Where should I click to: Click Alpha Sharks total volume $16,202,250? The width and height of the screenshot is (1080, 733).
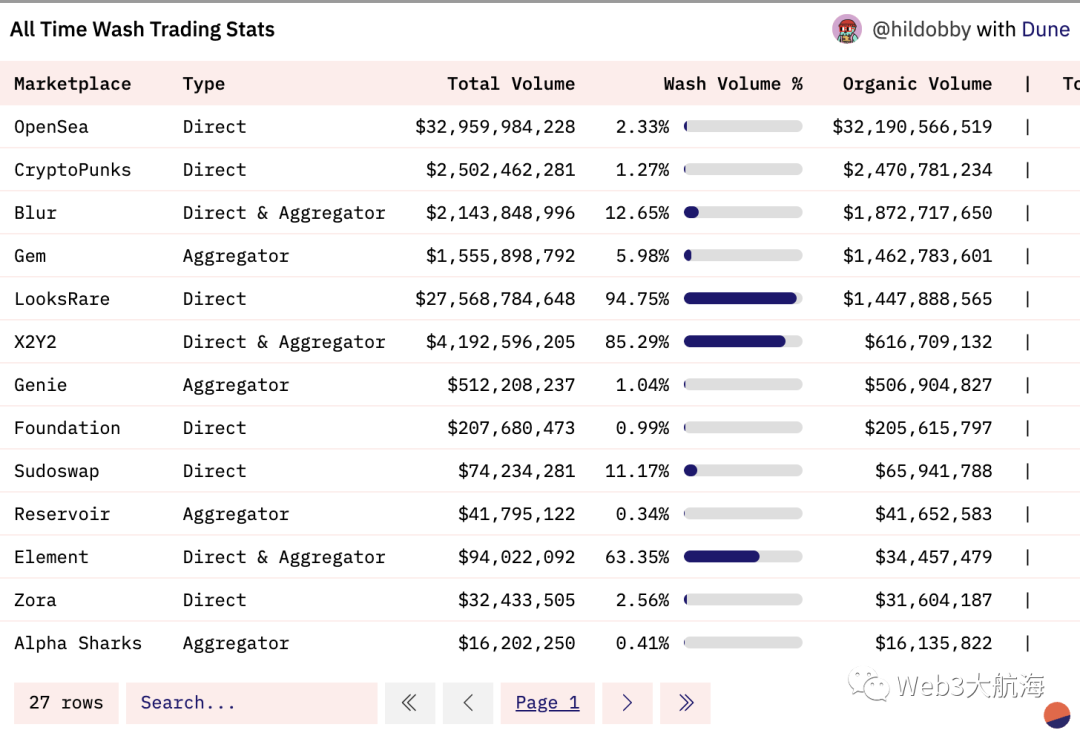(517, 643)
